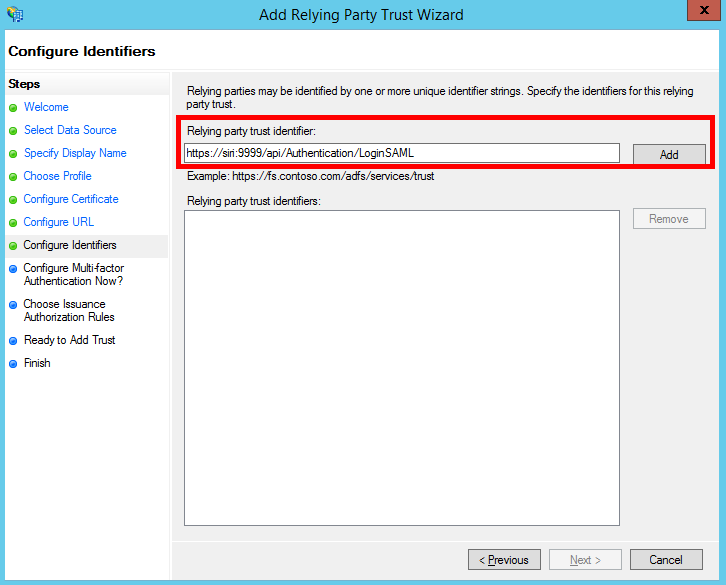Click Configure Multi-factor Authentication Now? step

(x=74, y=275)
